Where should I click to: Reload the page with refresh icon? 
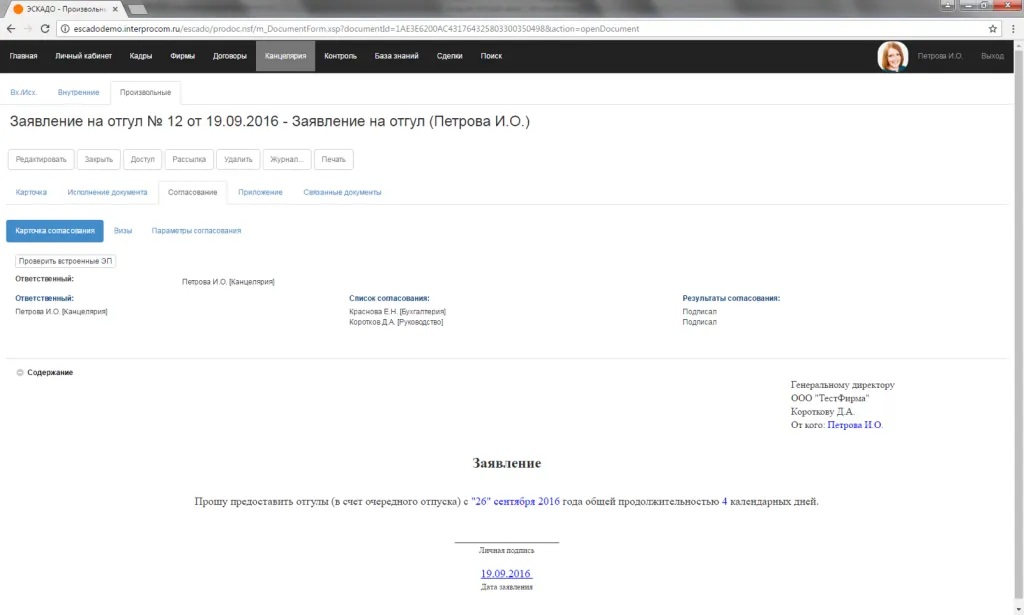pyautogui.click(x=45, y=29)
